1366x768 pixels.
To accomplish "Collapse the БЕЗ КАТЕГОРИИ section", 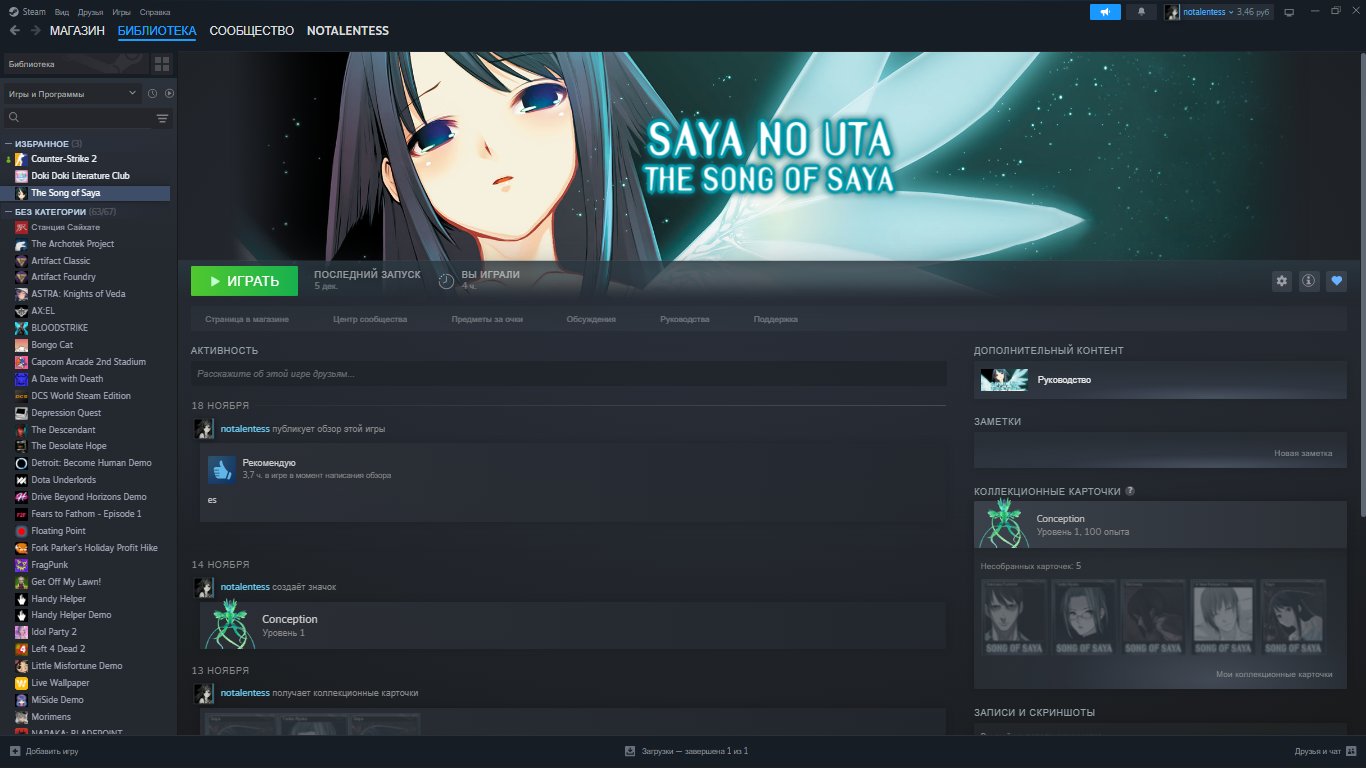I will [9, 212].
